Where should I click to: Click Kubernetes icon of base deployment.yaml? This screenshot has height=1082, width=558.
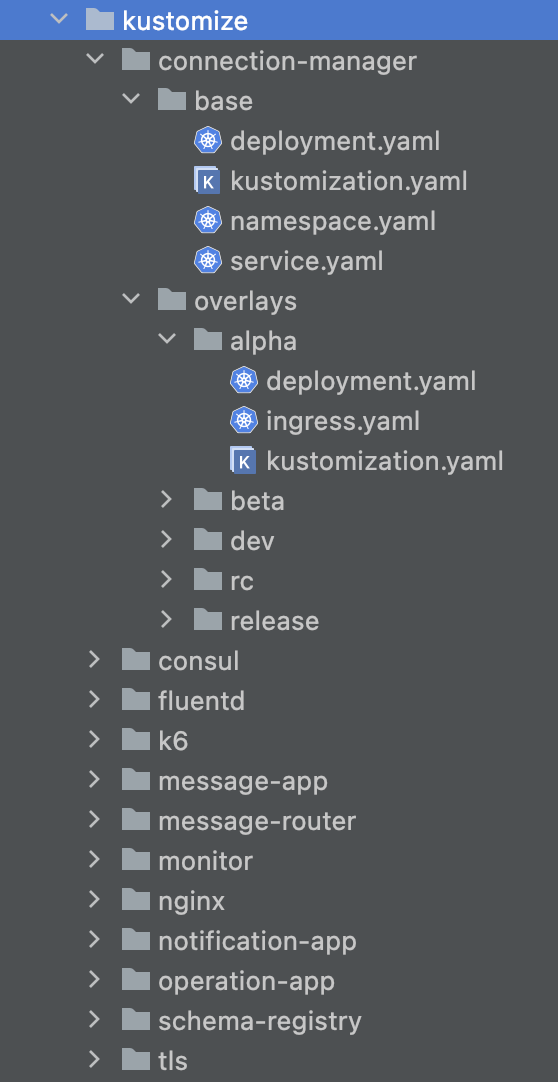pyautogui.click(x=207, y=141)
